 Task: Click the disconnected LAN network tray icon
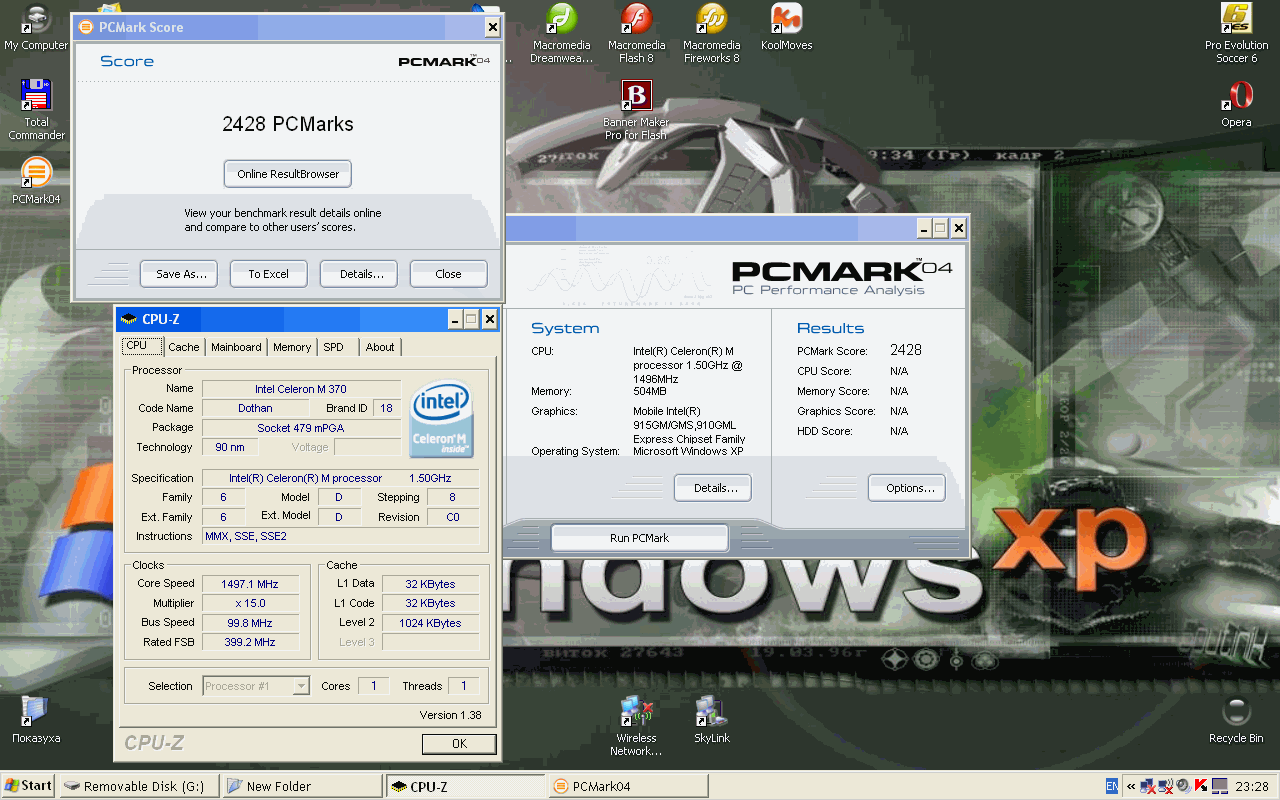(1148, 786)
